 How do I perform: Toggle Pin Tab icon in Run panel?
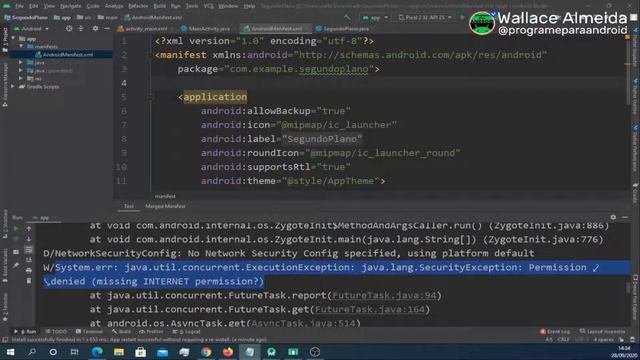(16, 266)
